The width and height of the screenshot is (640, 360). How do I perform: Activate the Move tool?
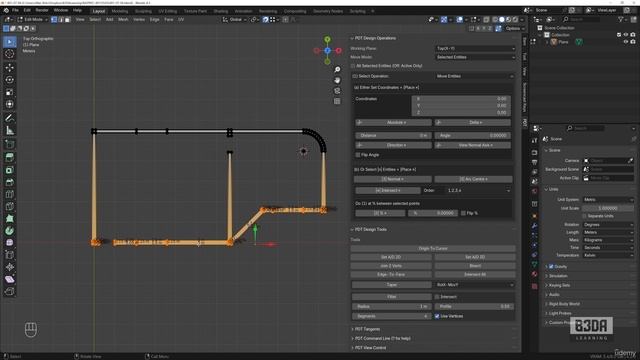point(9,67)
